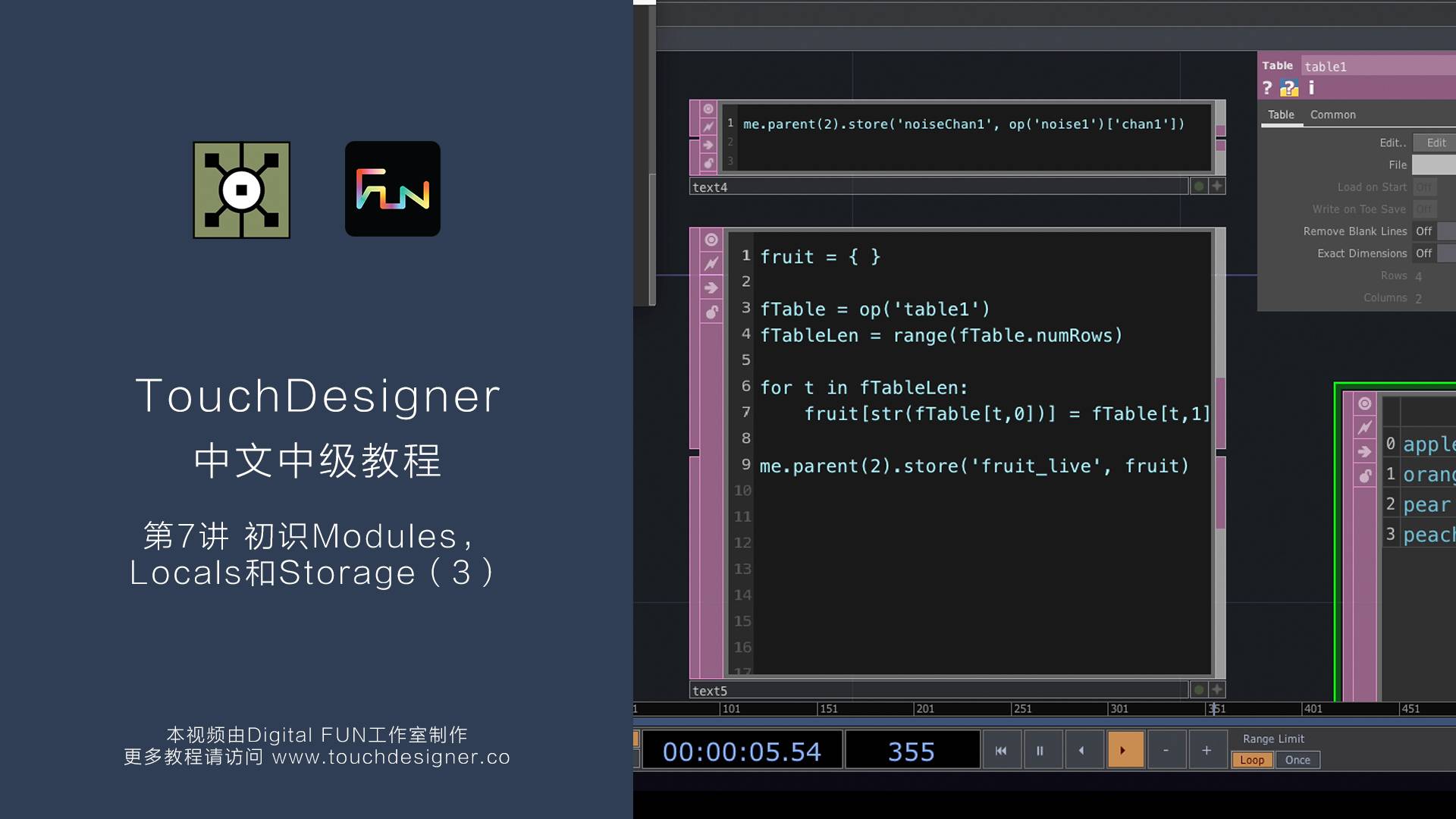Toggle bypass arrow flag on table node
The width and height of the screenshot is (1456, 819).
coord(1365,452)
